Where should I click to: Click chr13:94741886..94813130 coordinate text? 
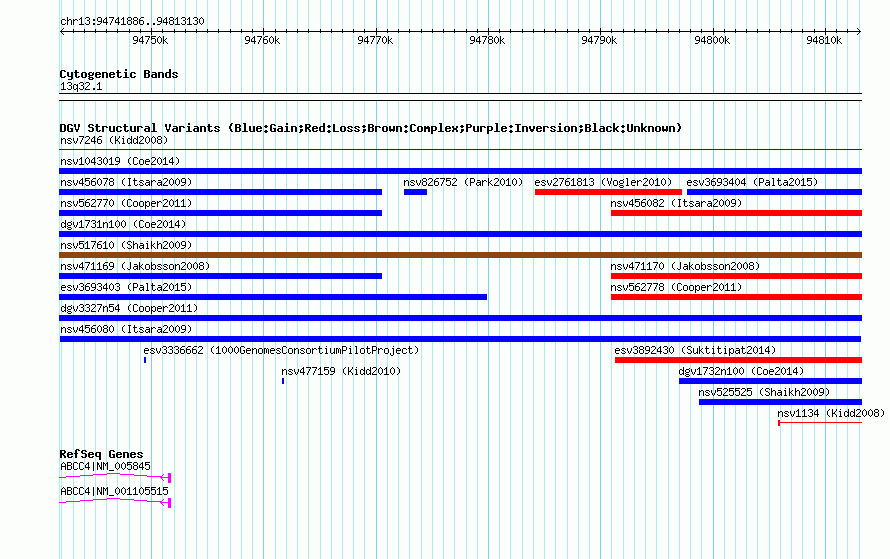(132, 21)
